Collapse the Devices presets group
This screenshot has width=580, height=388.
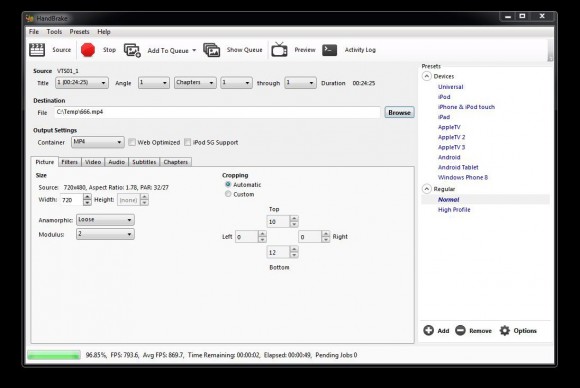tap(426, 76)
